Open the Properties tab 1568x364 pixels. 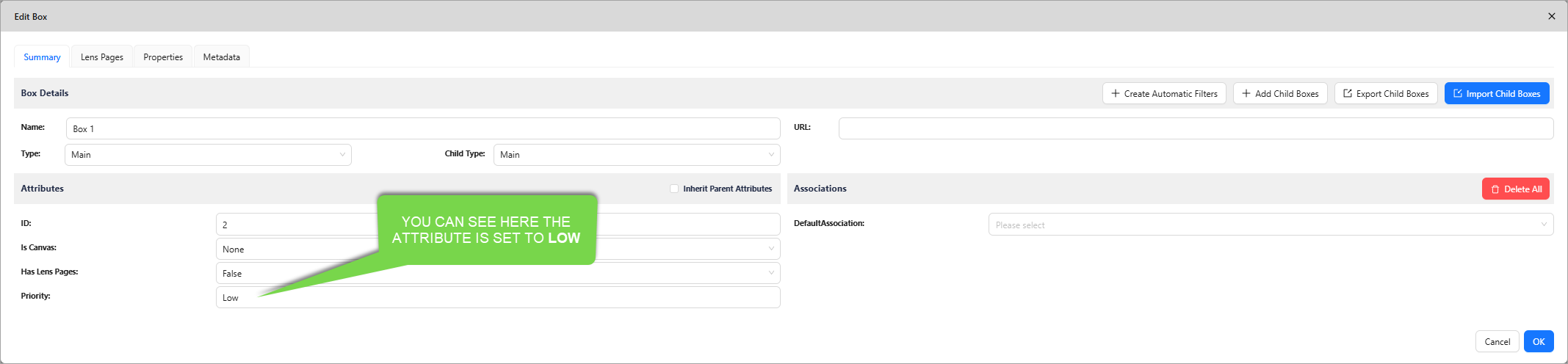pos(163,57)
